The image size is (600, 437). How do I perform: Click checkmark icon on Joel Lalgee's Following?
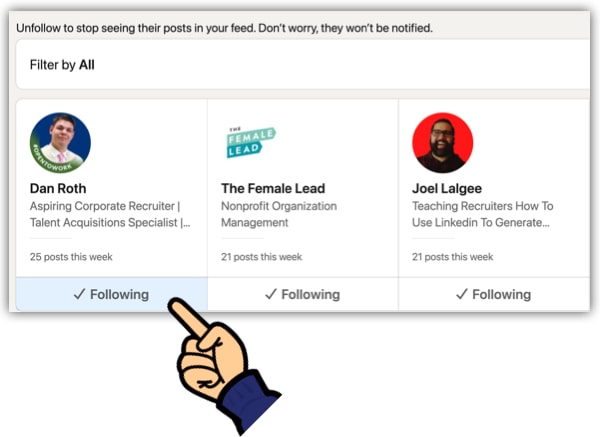click(x=462, y=294)
